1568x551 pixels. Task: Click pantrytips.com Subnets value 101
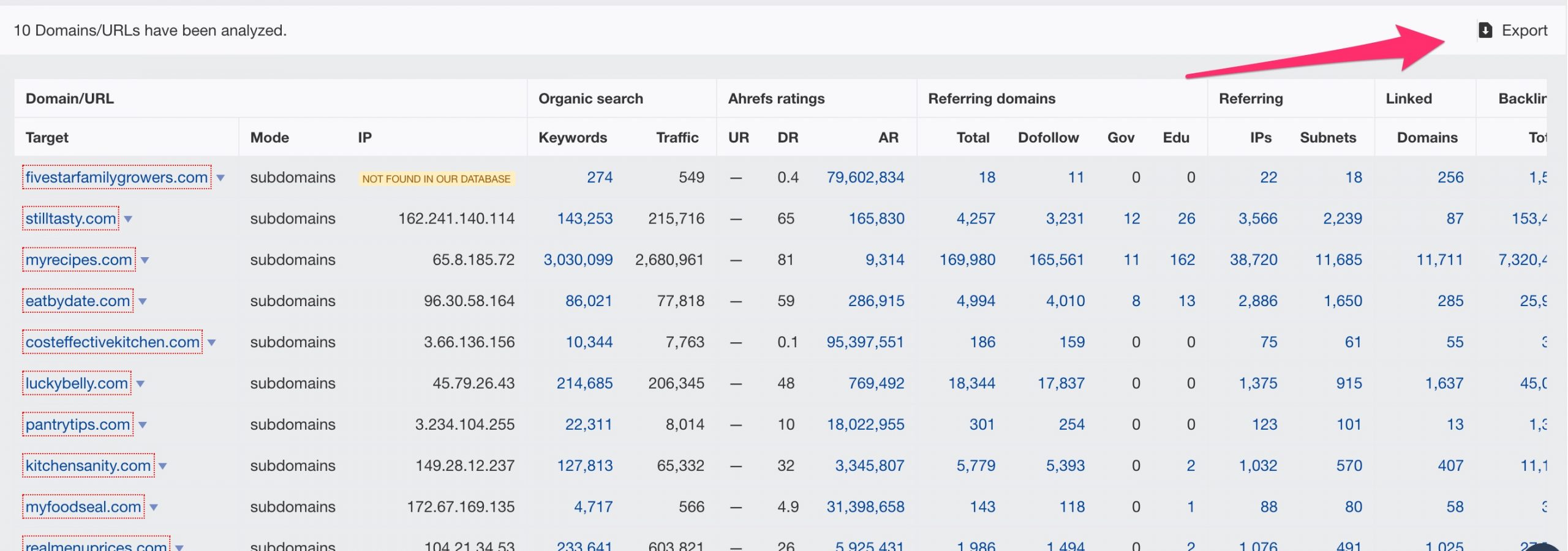click(1349, 424)
